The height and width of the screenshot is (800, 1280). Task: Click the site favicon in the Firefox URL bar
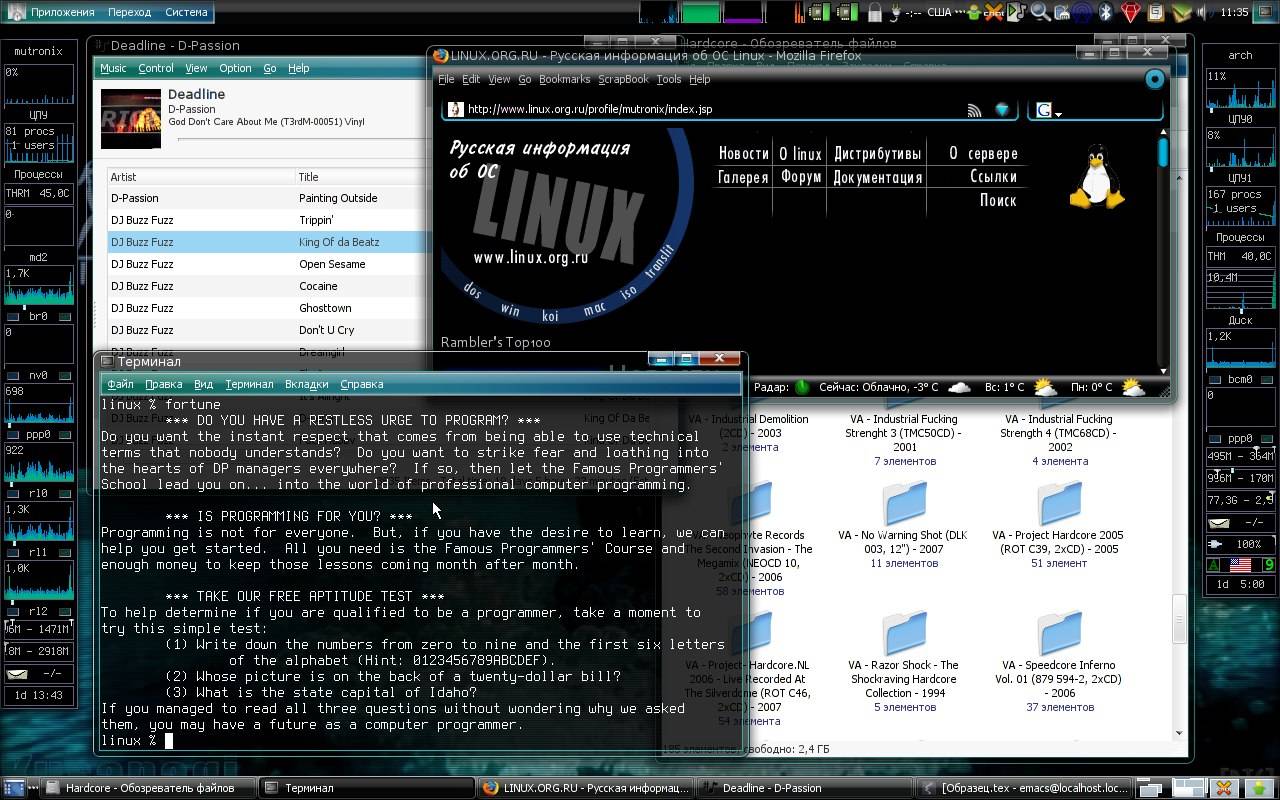pos(455,109)
